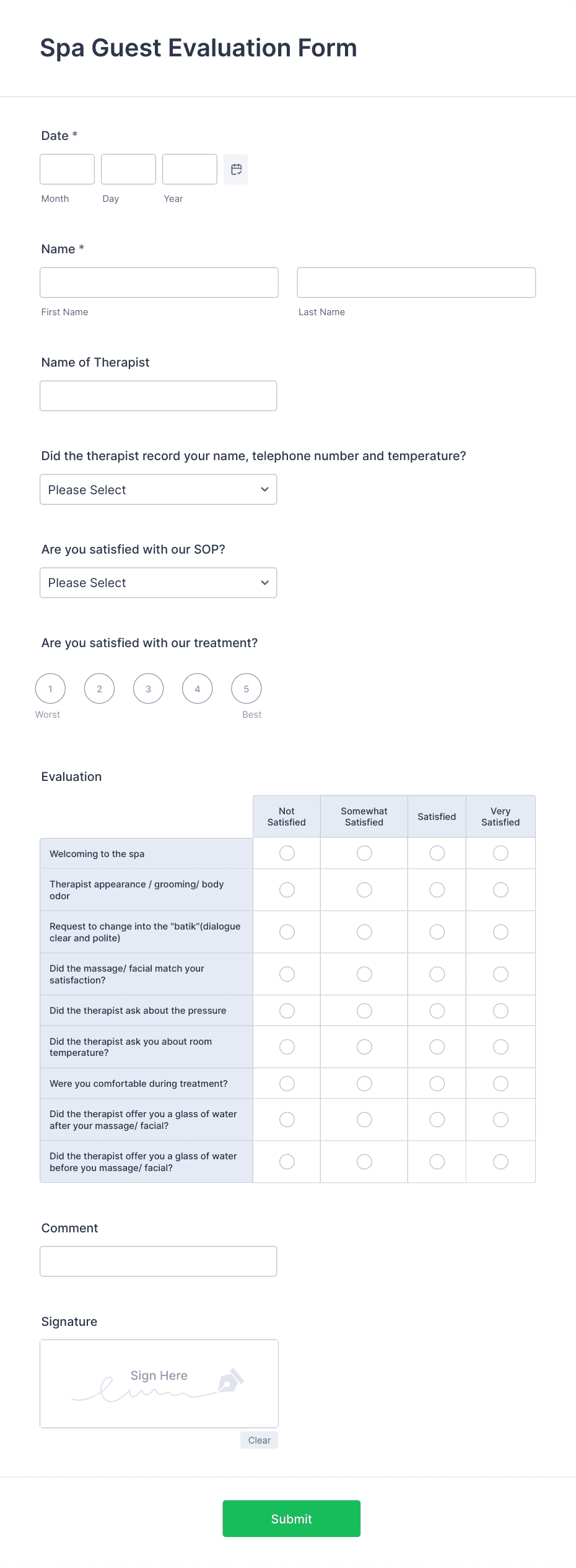Screen dimensions: 576x1568
Task: Mark Not Satisfied for therapist appearance row
Action: coord(287,890)
